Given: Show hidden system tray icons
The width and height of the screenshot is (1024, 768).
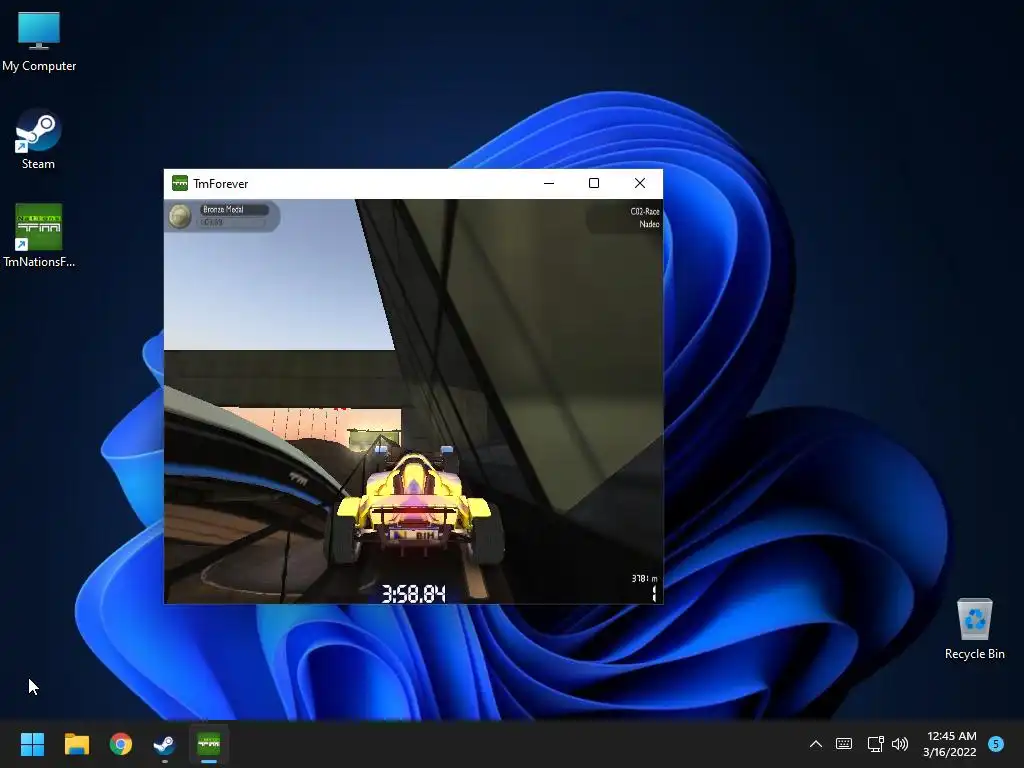Looking at the screenshot, I should [816, 744].
